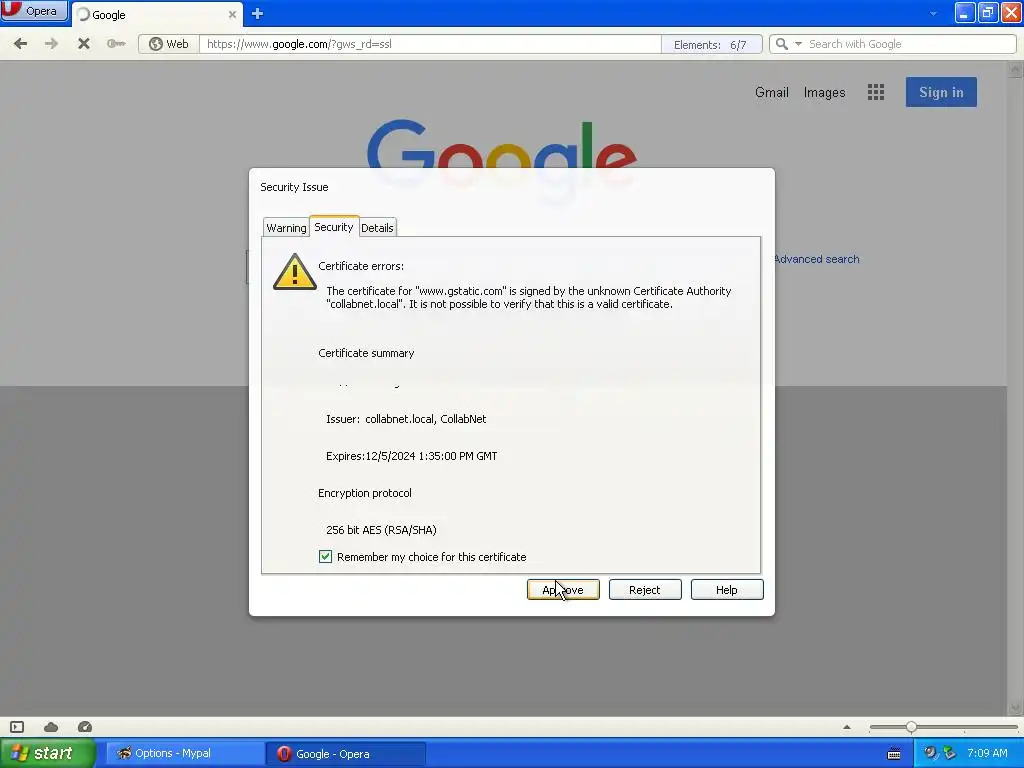1024x768 pixels.
Task: Switch to the Details tab
Action: pos(377,227)
